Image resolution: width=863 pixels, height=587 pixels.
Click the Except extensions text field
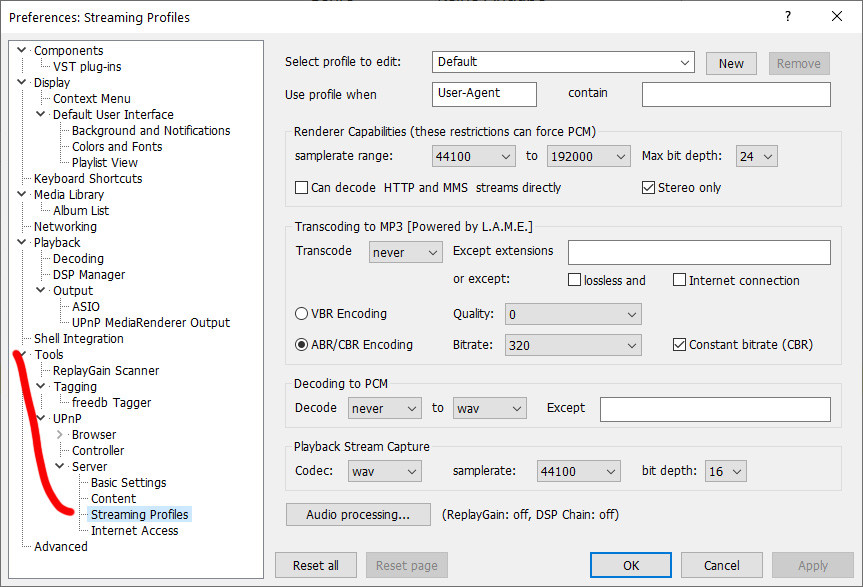click(699, 252)
